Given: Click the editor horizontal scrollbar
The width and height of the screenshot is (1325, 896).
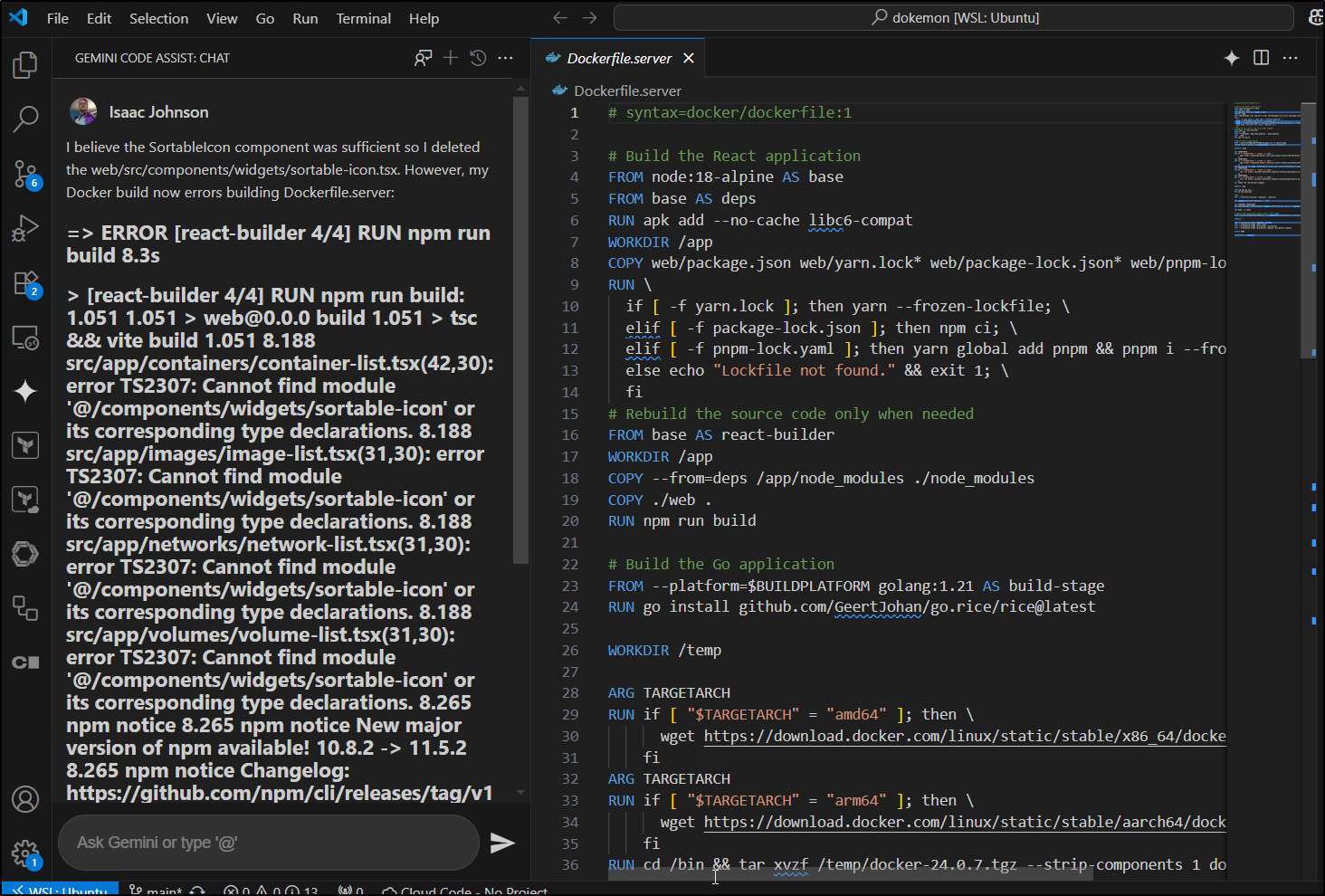Looking at the screenshot, I should click(x=851, y=875).
